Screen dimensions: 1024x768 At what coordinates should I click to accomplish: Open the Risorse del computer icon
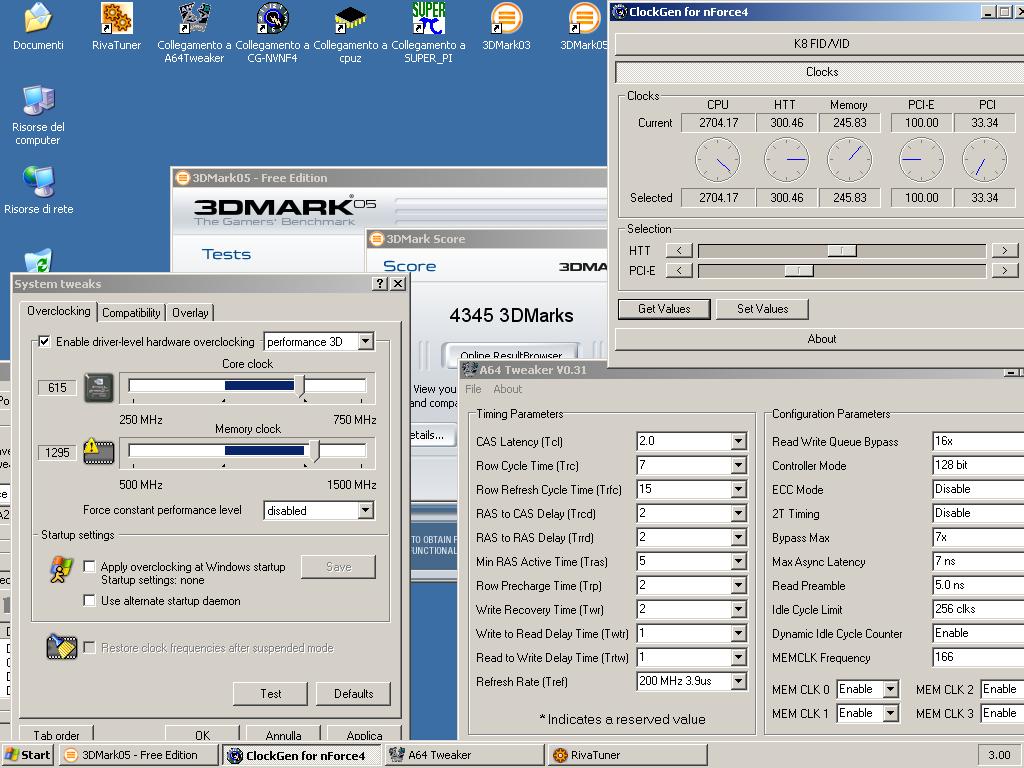[38, 101]
